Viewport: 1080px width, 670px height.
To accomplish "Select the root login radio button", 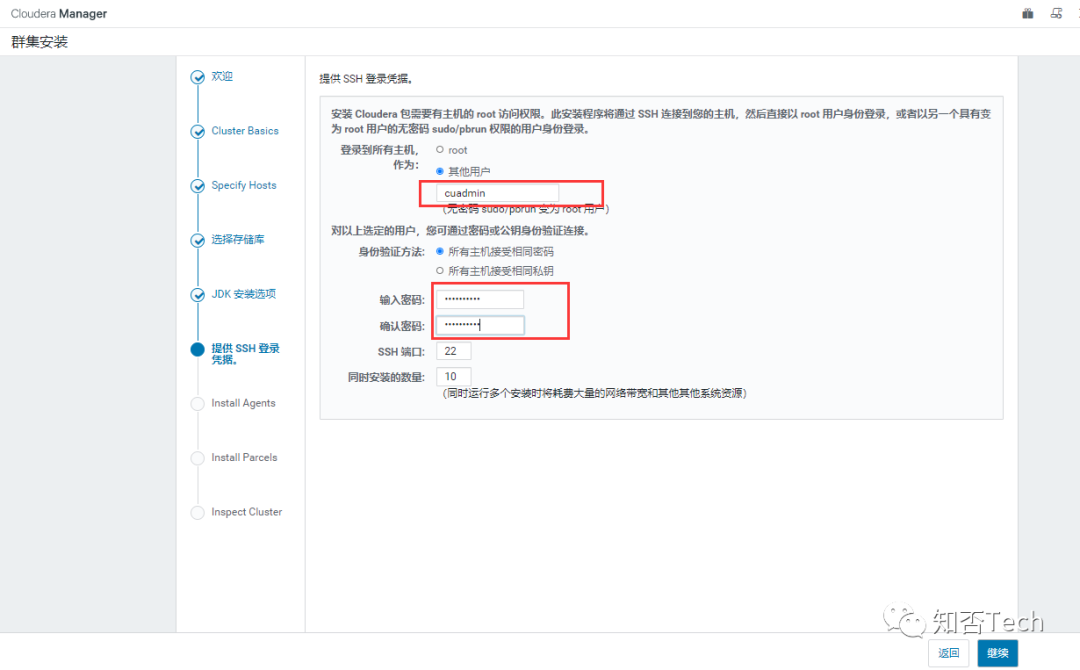I will tap(439, 149).
